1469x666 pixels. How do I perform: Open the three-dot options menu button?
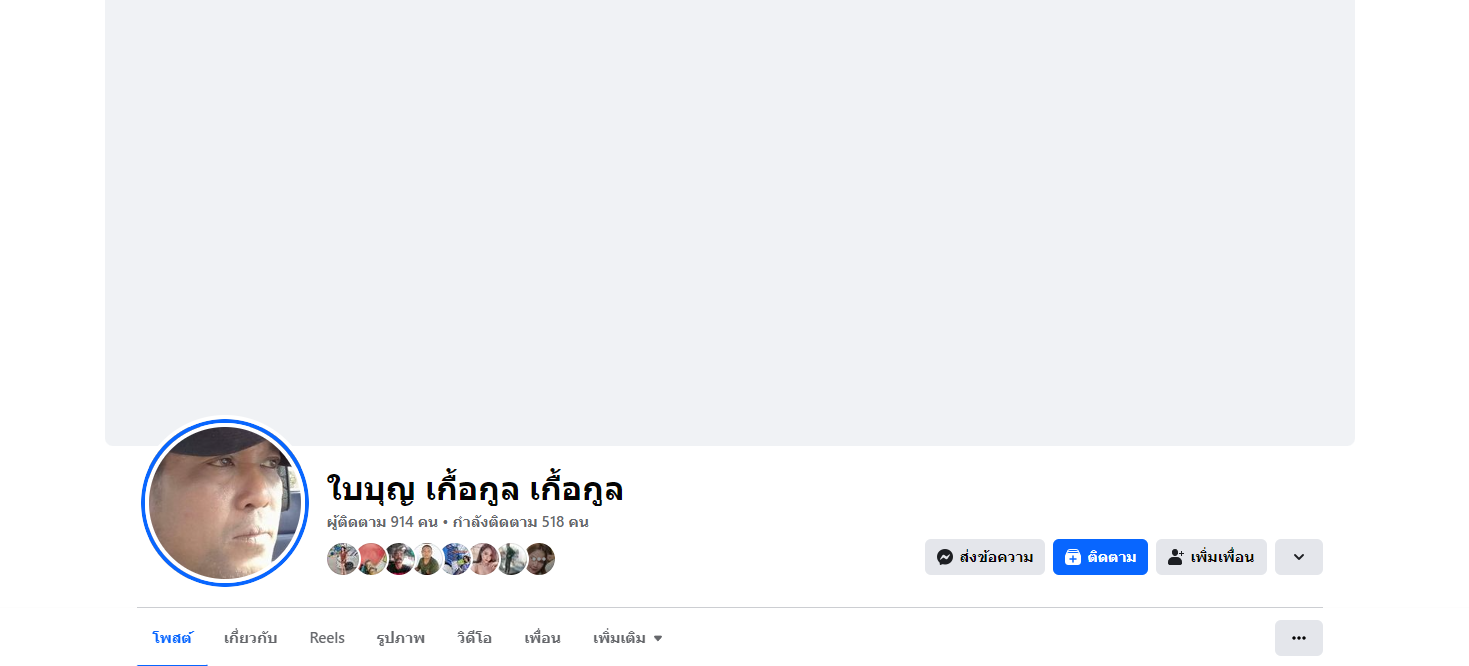tap(1298, 638)
